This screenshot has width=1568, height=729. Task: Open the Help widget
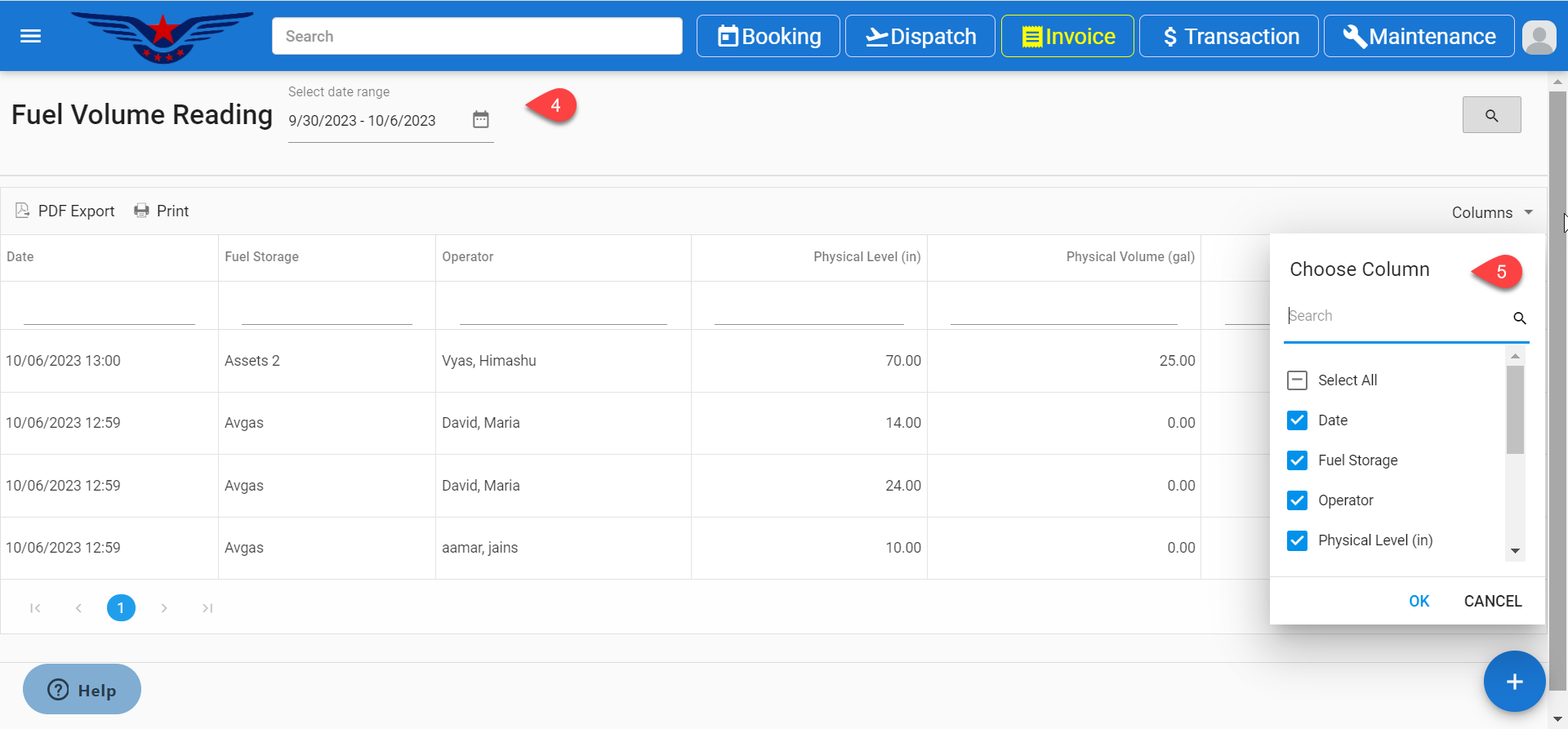pyautogui.click(x=82, y=690)
